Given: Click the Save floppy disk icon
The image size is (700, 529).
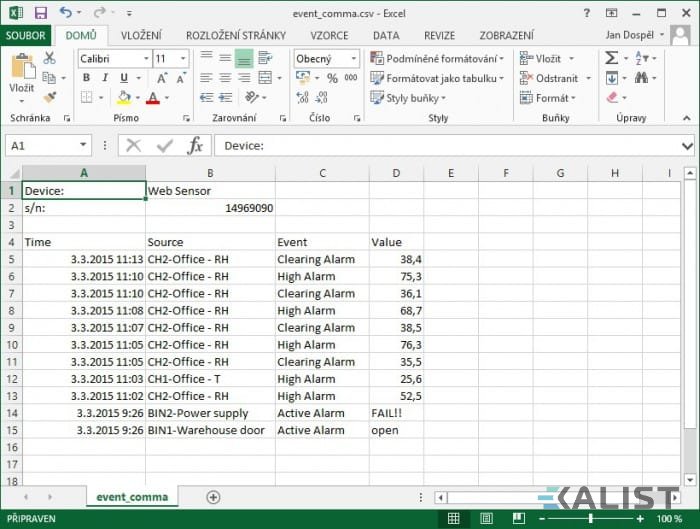Looking at the screenshot, I should click(41, 13).
